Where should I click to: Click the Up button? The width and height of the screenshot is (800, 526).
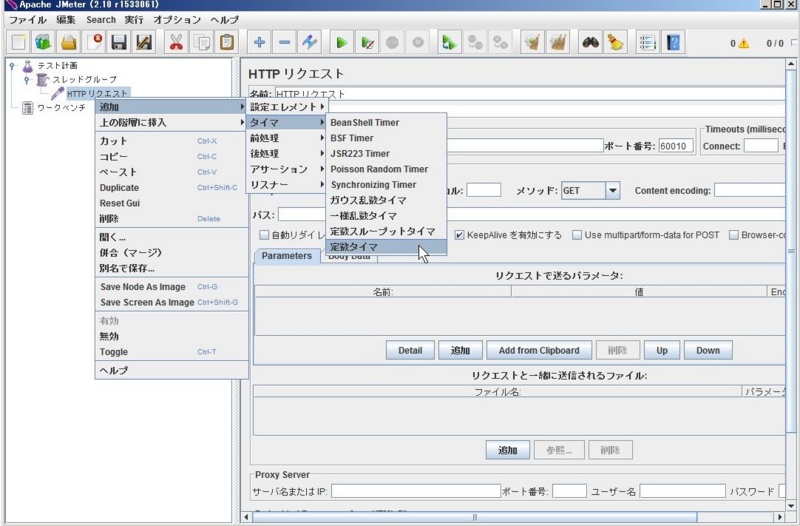coord(662,350)
